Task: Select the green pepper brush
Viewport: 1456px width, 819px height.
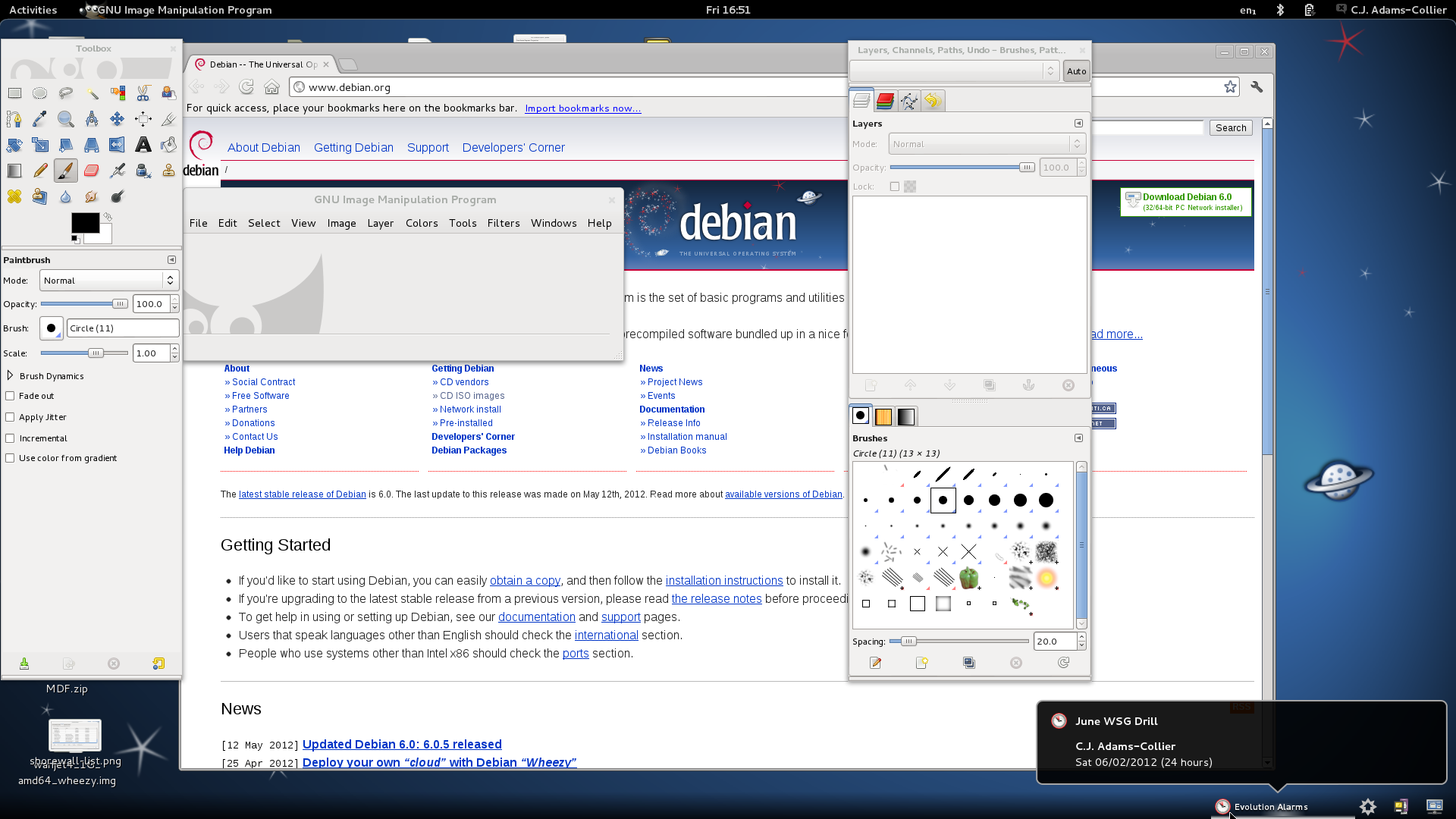Action: (x=969, y=578)
